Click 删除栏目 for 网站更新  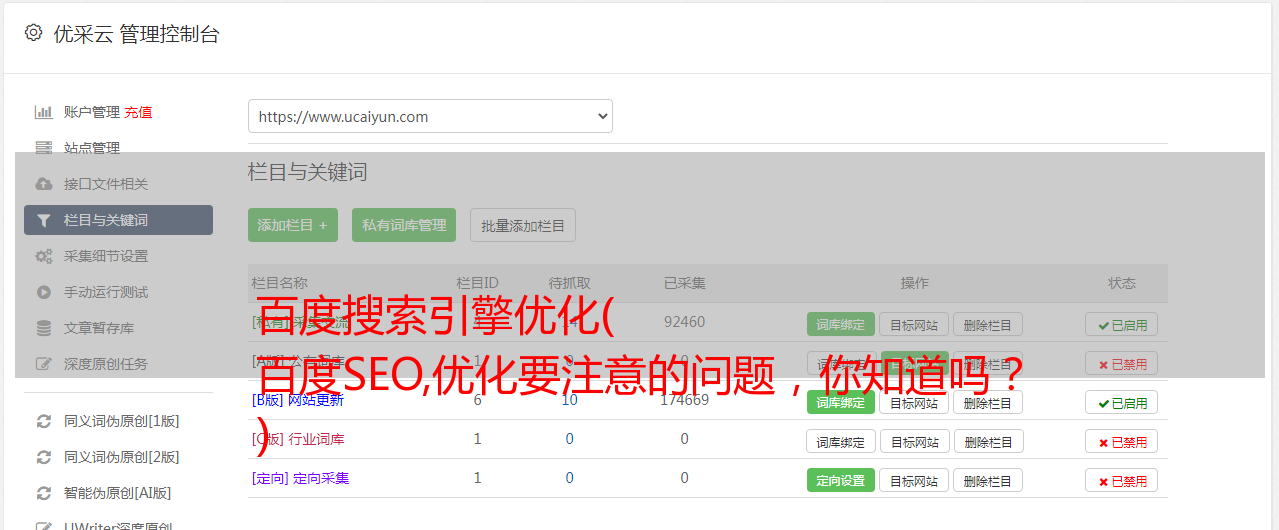click(x=987, y=402)
